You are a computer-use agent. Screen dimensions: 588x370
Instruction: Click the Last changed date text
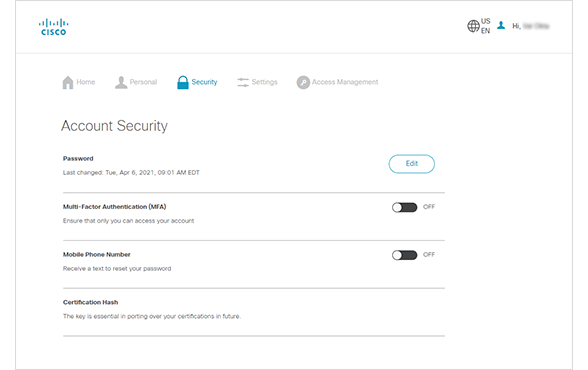click(131, 172)
